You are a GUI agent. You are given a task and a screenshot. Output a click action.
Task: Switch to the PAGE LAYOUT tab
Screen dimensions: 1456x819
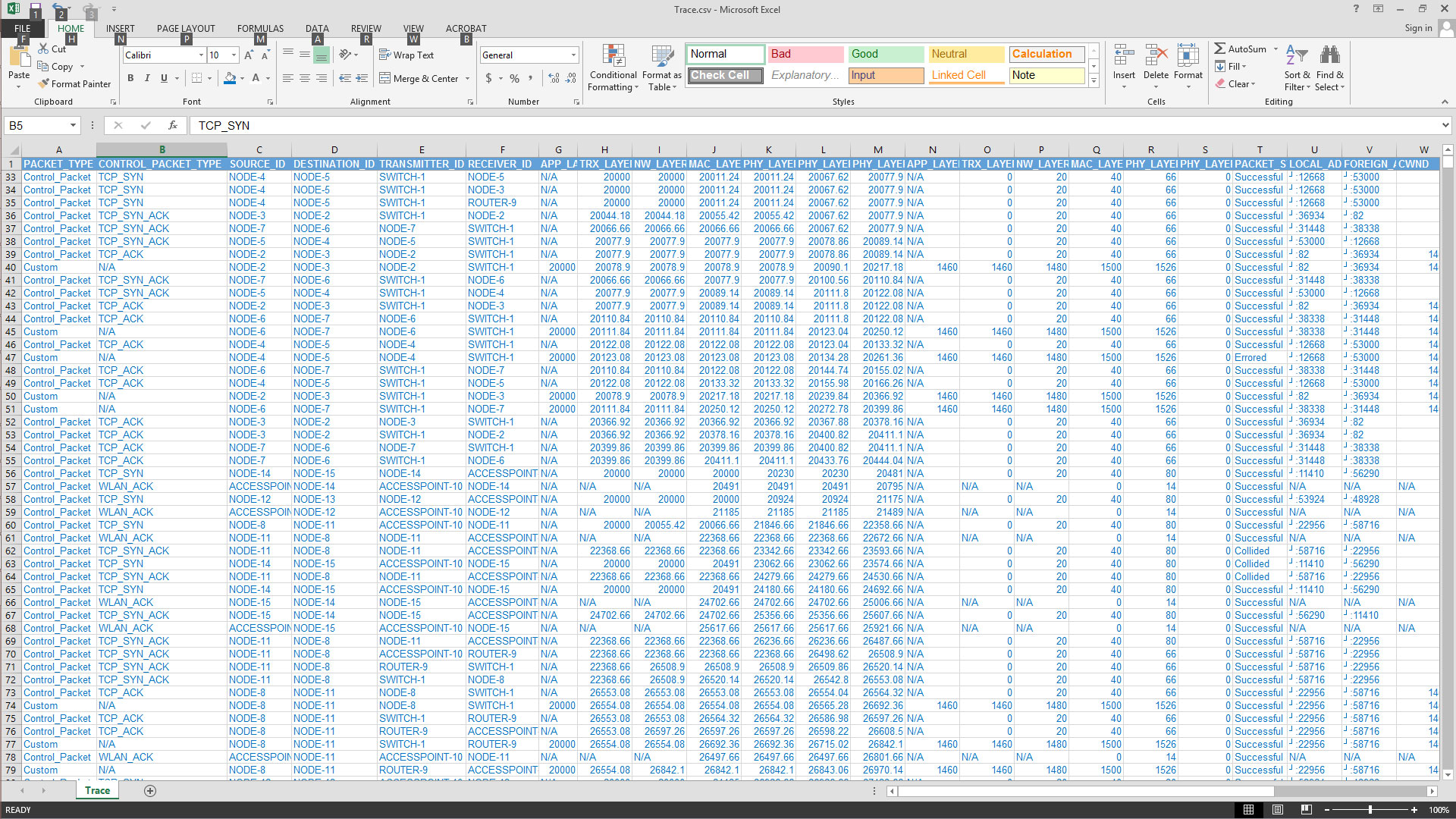[186, 28]
